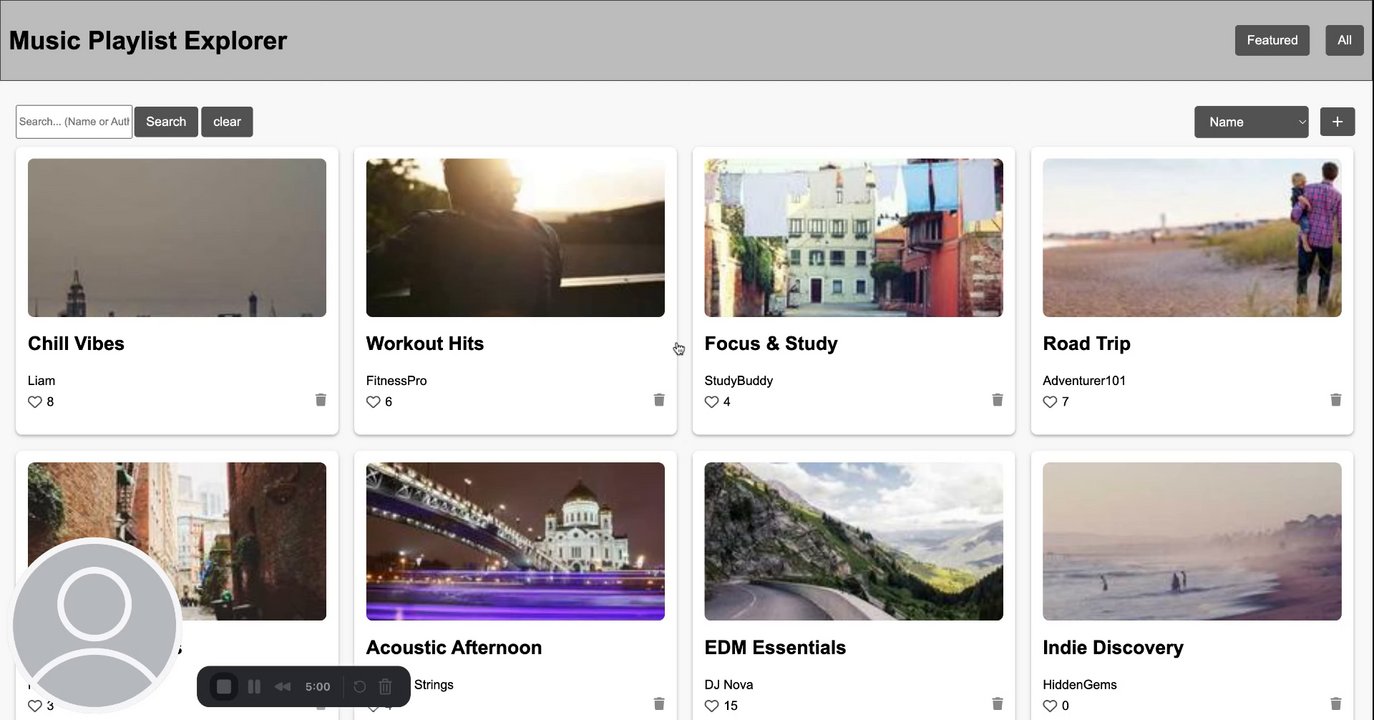Pause the screen recording
Viewport: 1374px width, 720px height.
coord(254,687)
